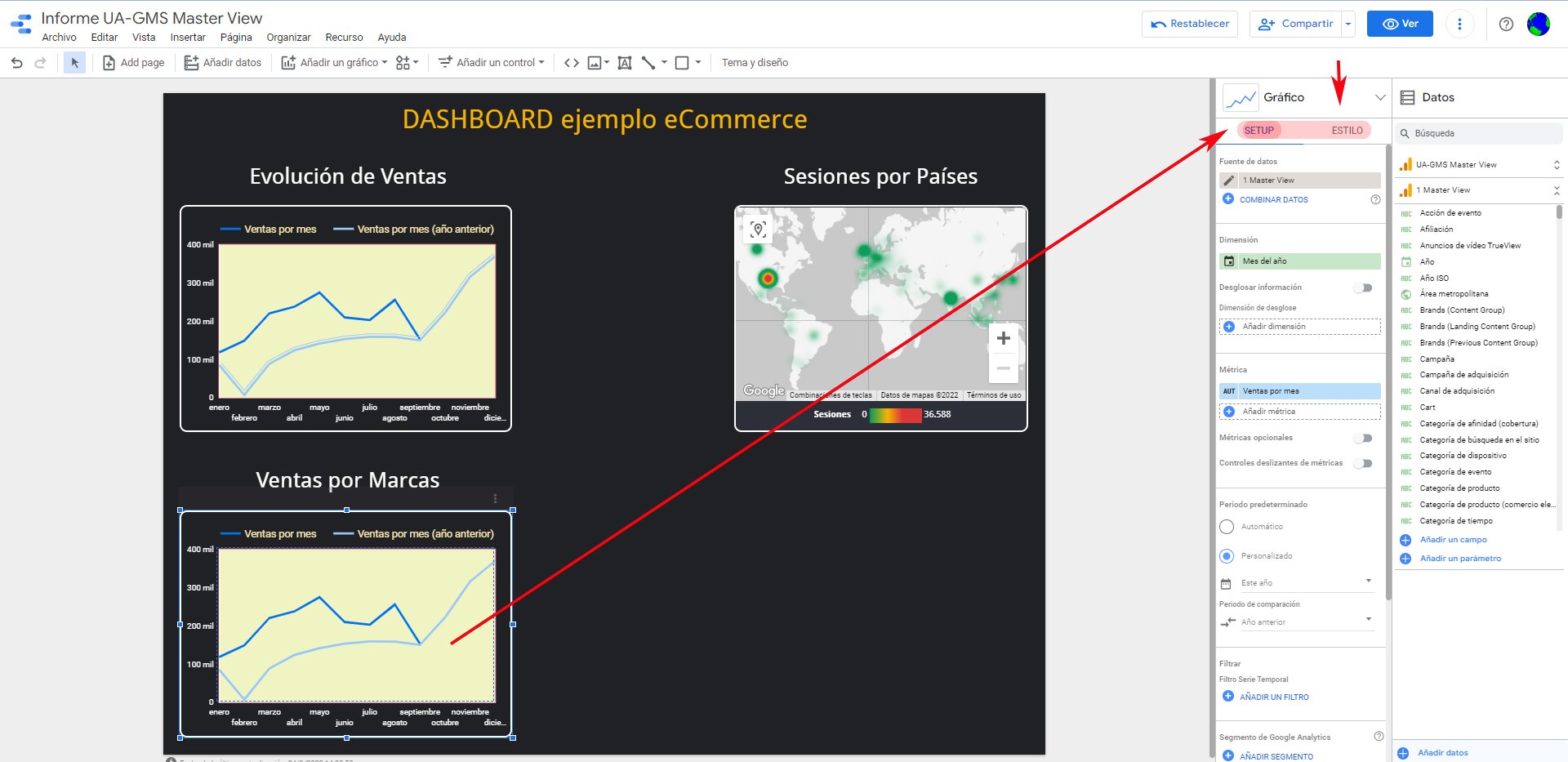Open the Vista menu

pyautogui.click(x=144, y=38)
